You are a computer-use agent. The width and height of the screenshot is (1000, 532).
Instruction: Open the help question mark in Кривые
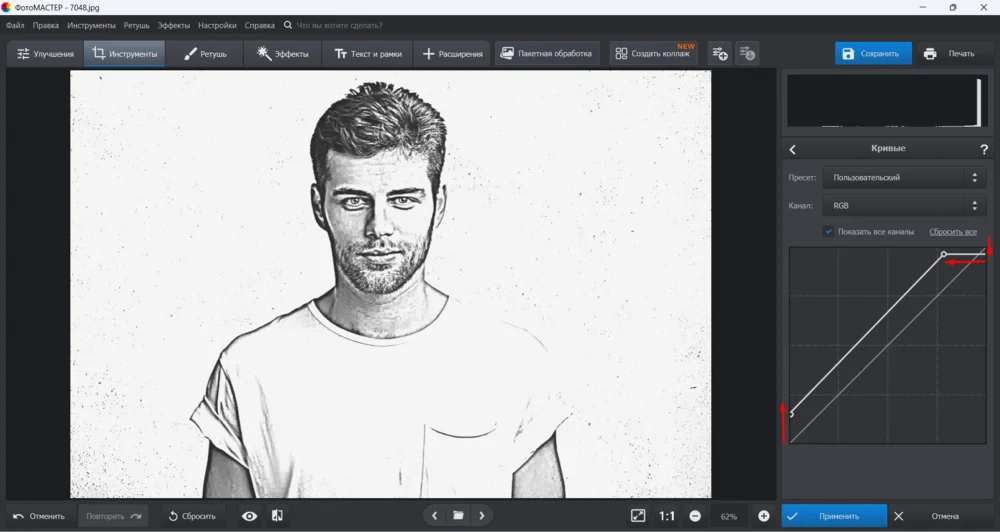(x=984, y=149)
